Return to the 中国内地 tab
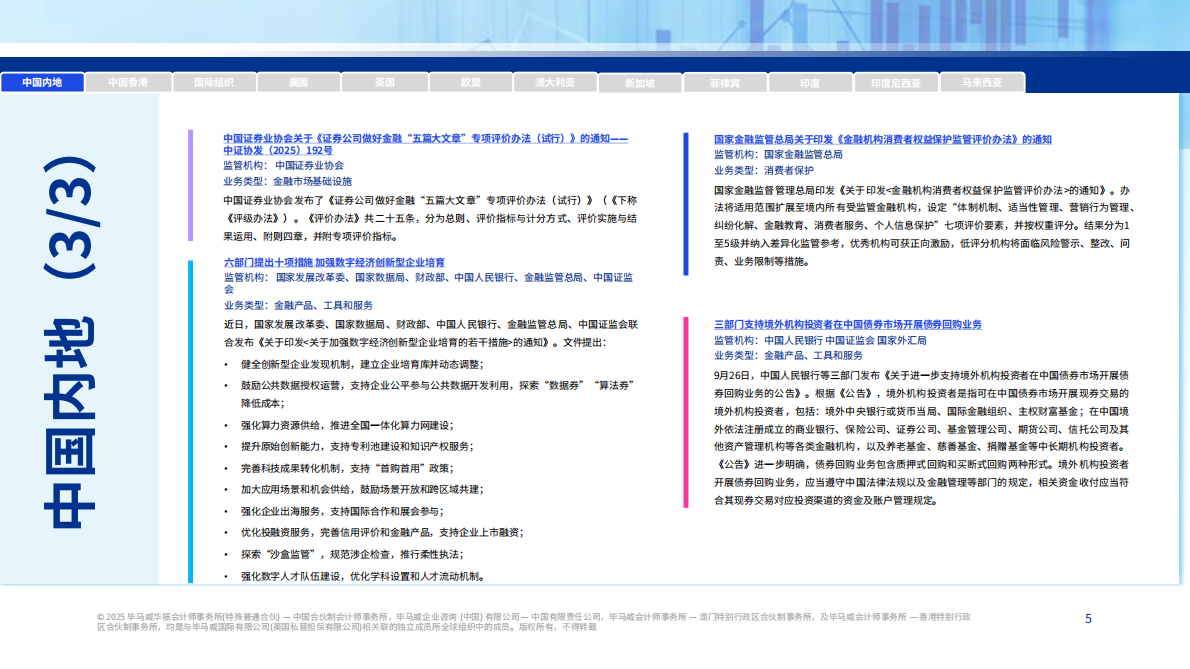The width and height of the screenshot is (1190, 669). (43, 82)
